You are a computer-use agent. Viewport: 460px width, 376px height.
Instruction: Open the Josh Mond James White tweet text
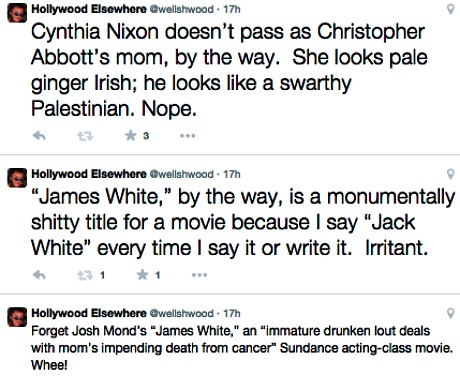coord(242,348)
